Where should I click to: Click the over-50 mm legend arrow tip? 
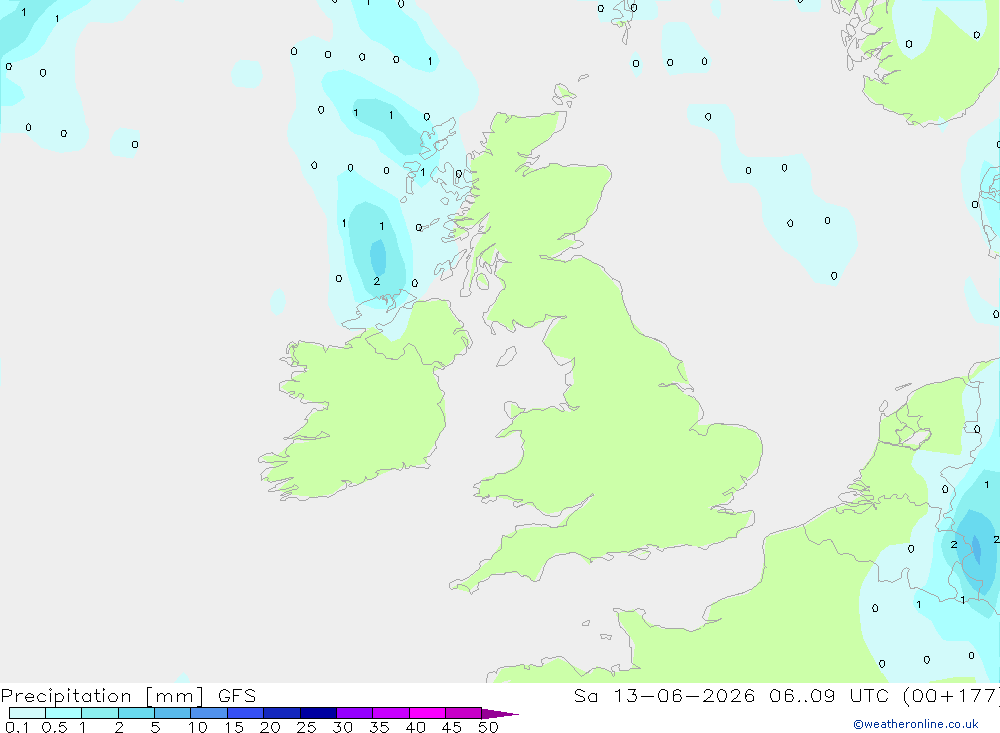point(500,714)
